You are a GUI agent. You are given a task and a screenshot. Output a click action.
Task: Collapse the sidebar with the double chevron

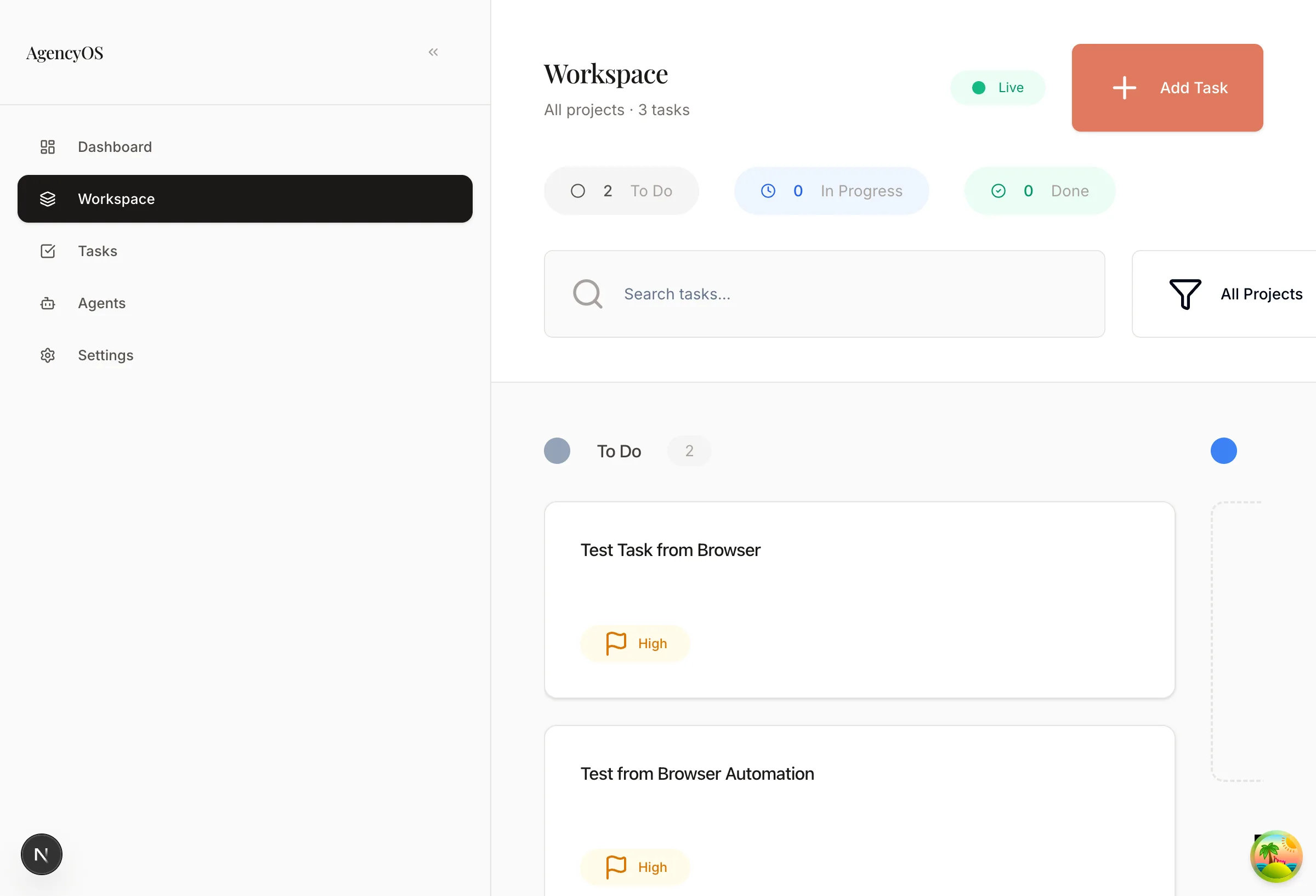433,52
